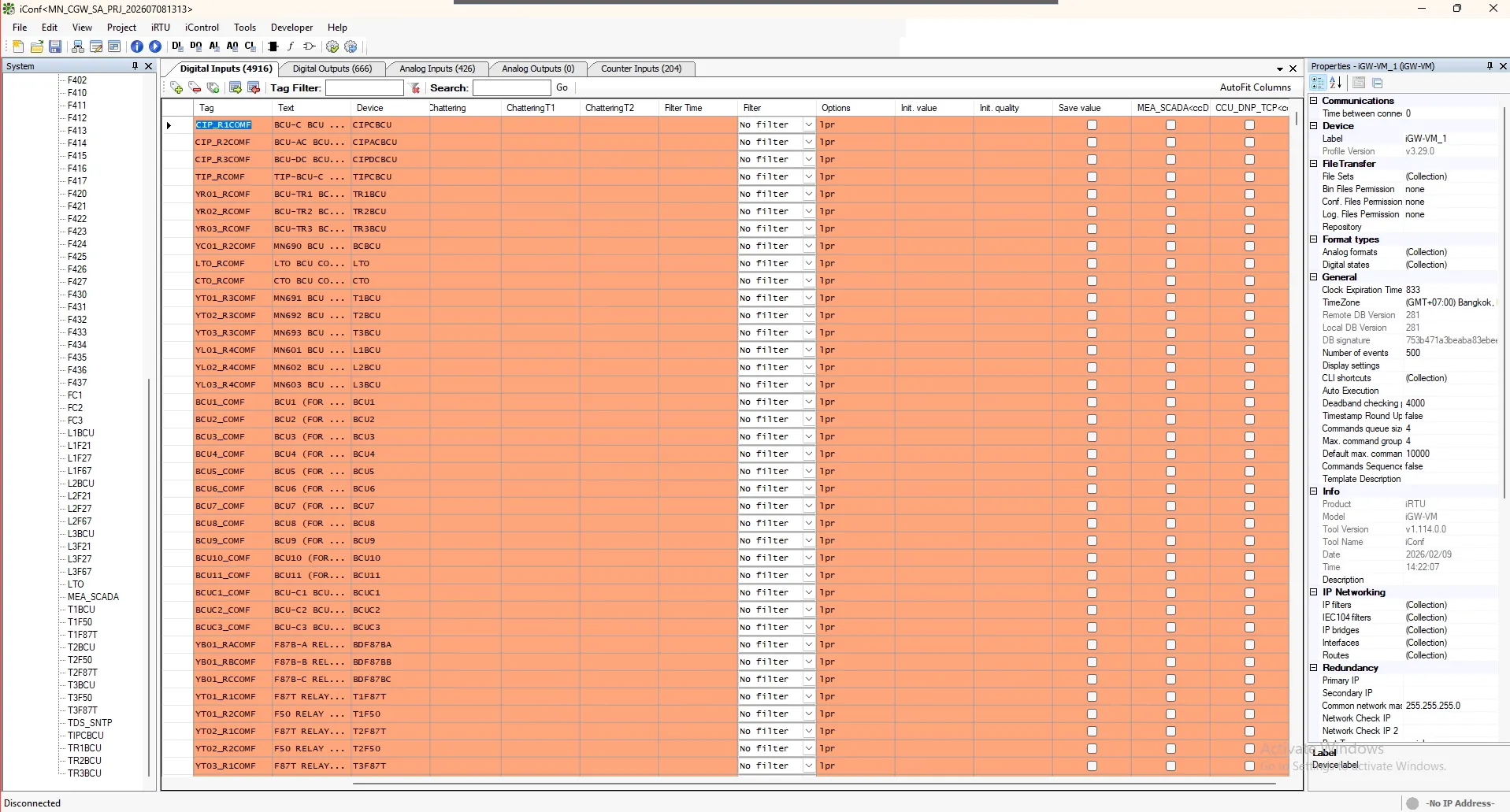Tick CCU_DNP_TCP checkbox for LTO_RCOMF
Screen dimensions: 1510x812
tap(1249, 263)
